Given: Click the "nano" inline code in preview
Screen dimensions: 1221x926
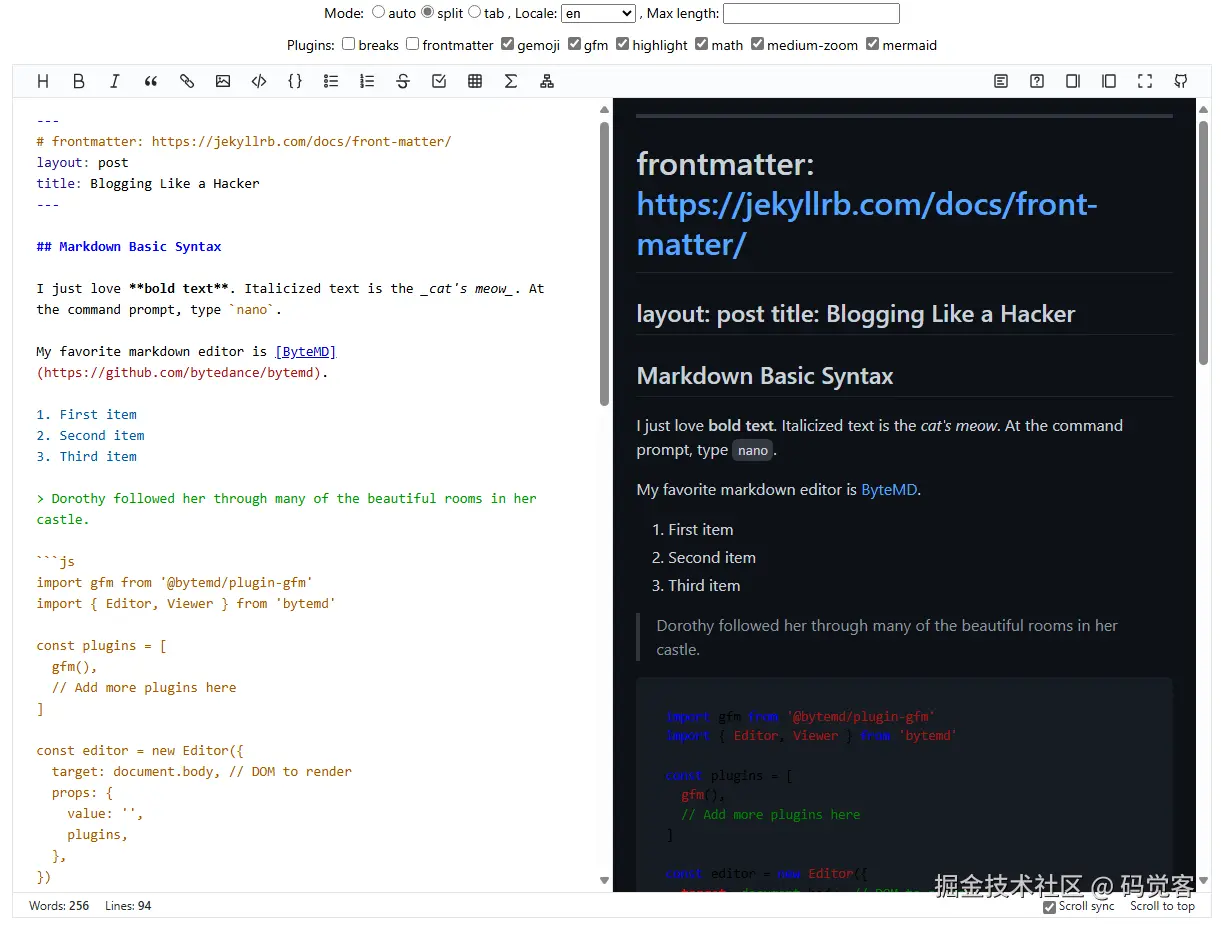Looking at the screenshot, I should pyautogui.click(x=753, y=451).
